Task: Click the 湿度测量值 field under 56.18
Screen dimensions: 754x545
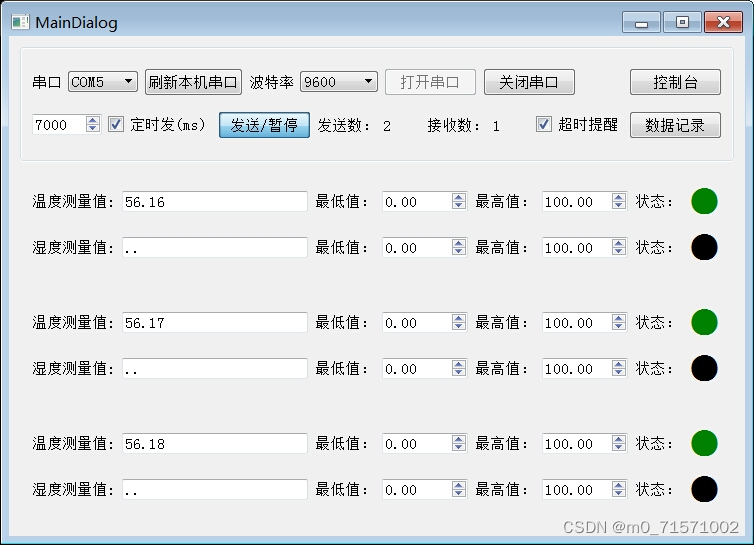Action: (x=214, y=490)
